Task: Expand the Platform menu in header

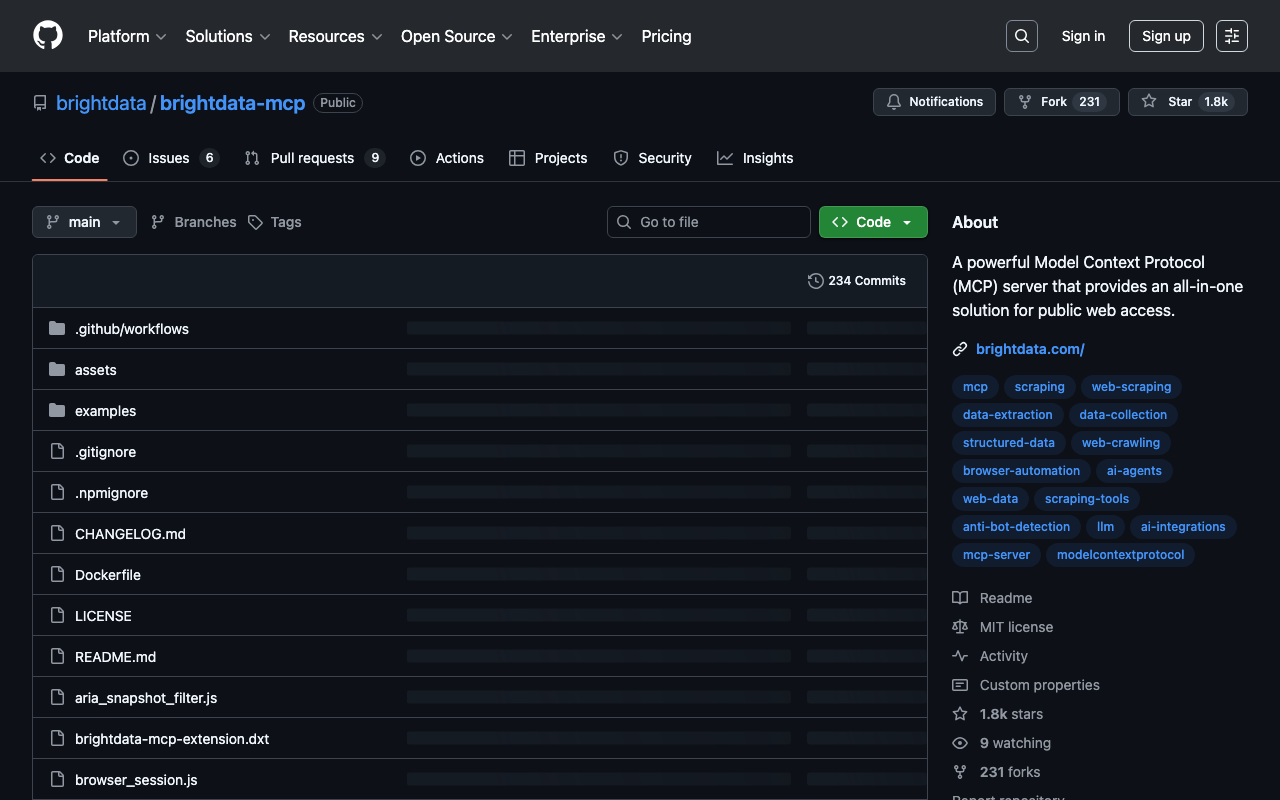Action: (x=127, y=36)
